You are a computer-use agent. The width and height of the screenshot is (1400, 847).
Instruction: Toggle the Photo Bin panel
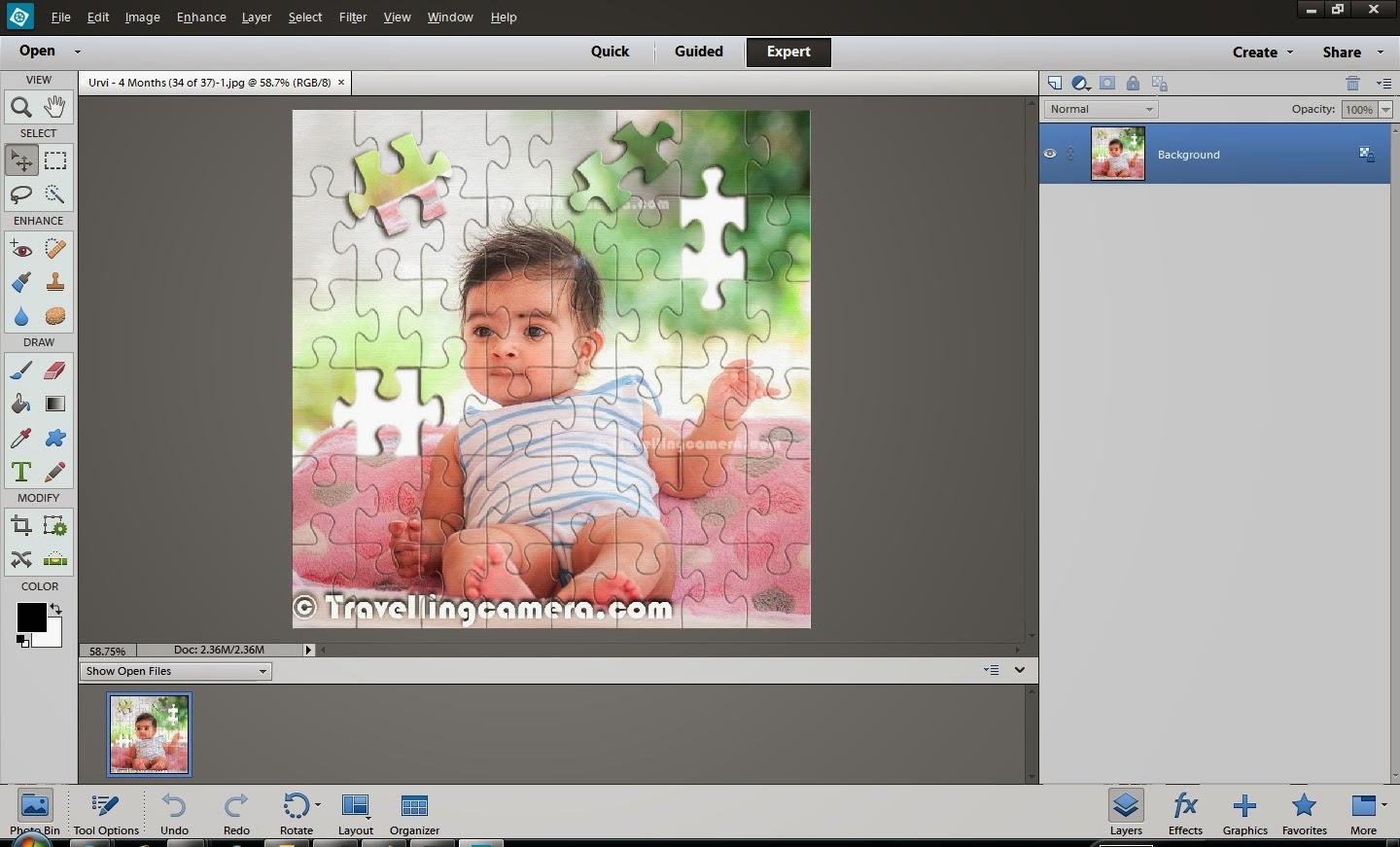tap(35, 813)
